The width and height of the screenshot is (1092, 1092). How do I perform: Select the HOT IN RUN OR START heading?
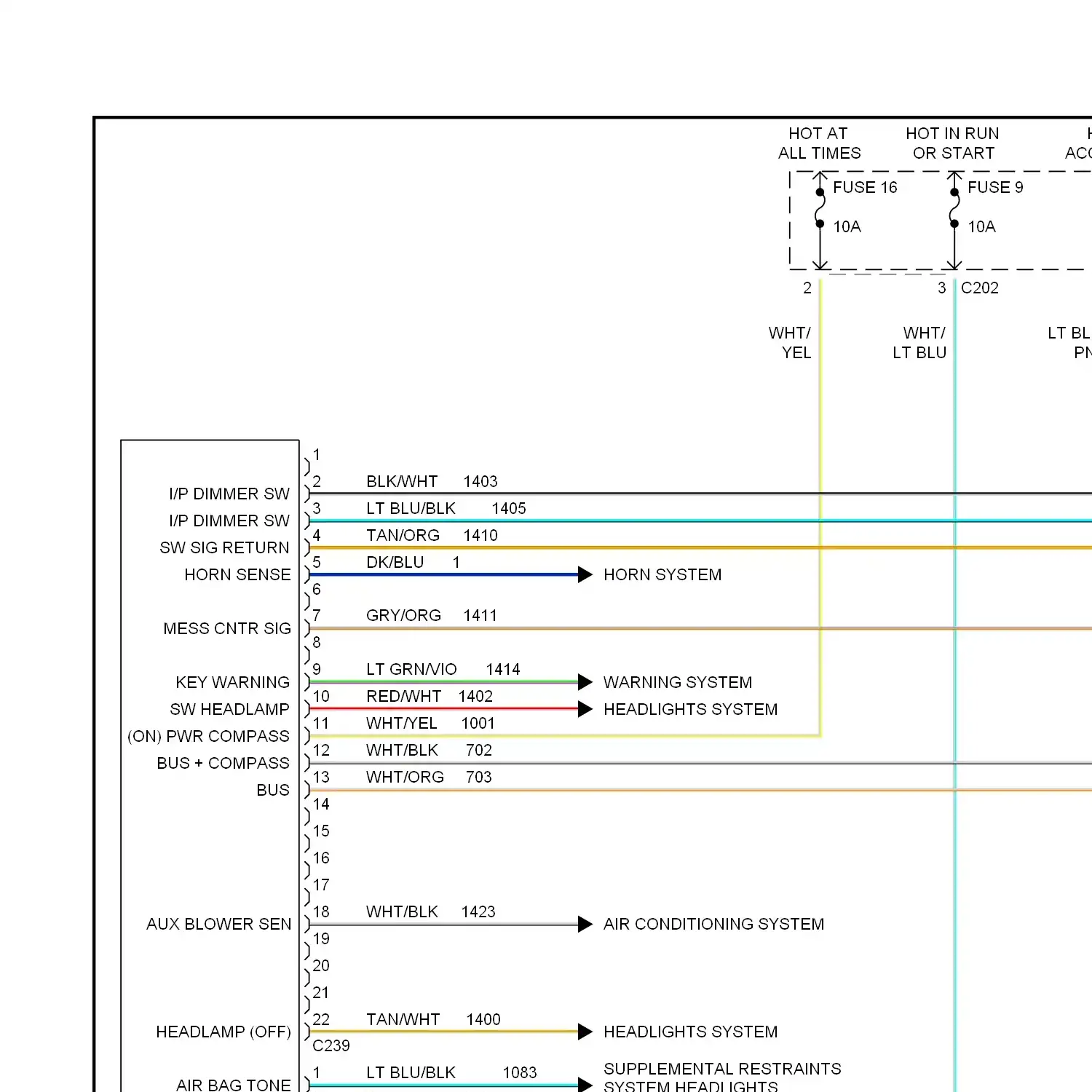pos(953,143)
